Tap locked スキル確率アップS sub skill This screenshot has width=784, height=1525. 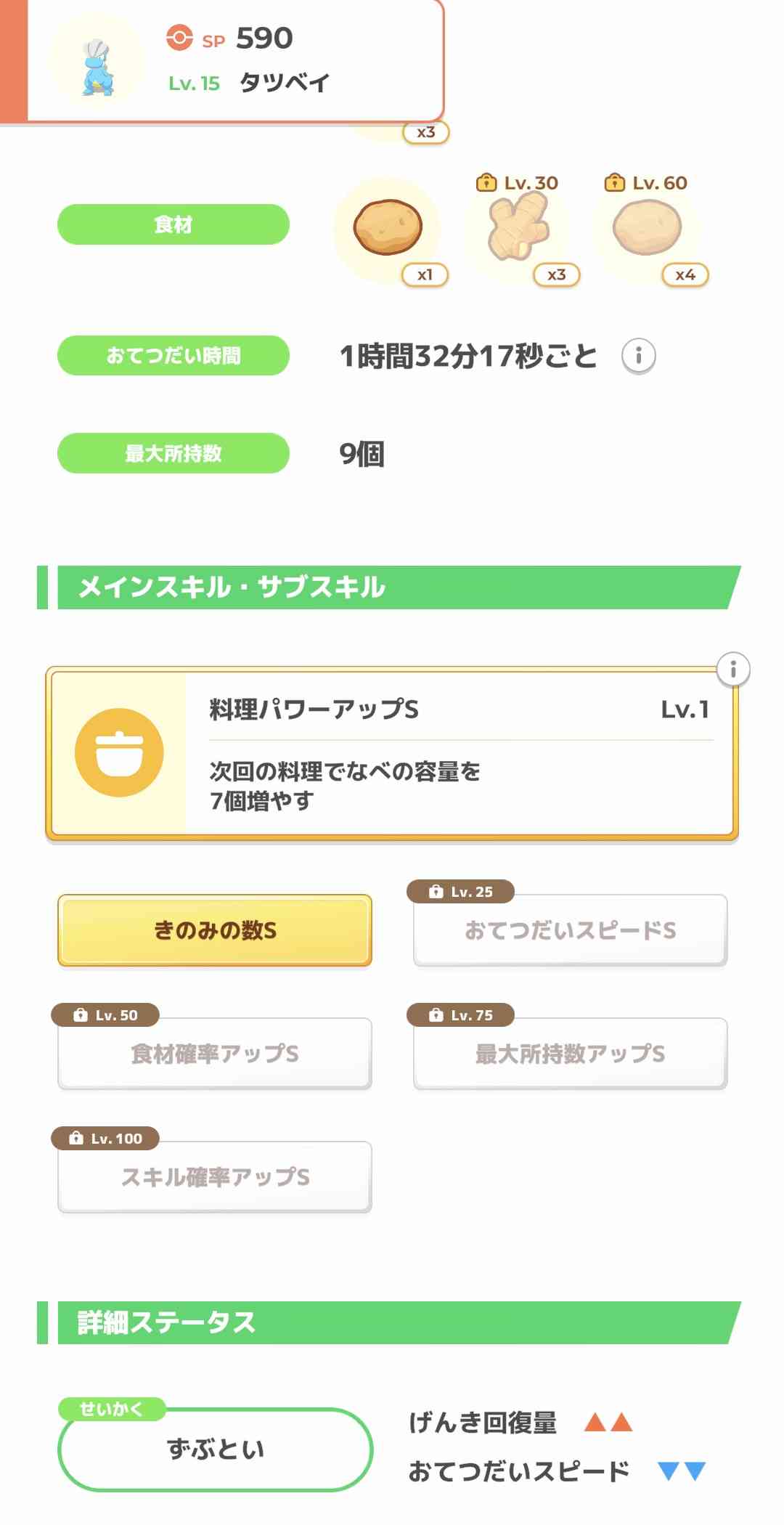tap(215, 1177)
